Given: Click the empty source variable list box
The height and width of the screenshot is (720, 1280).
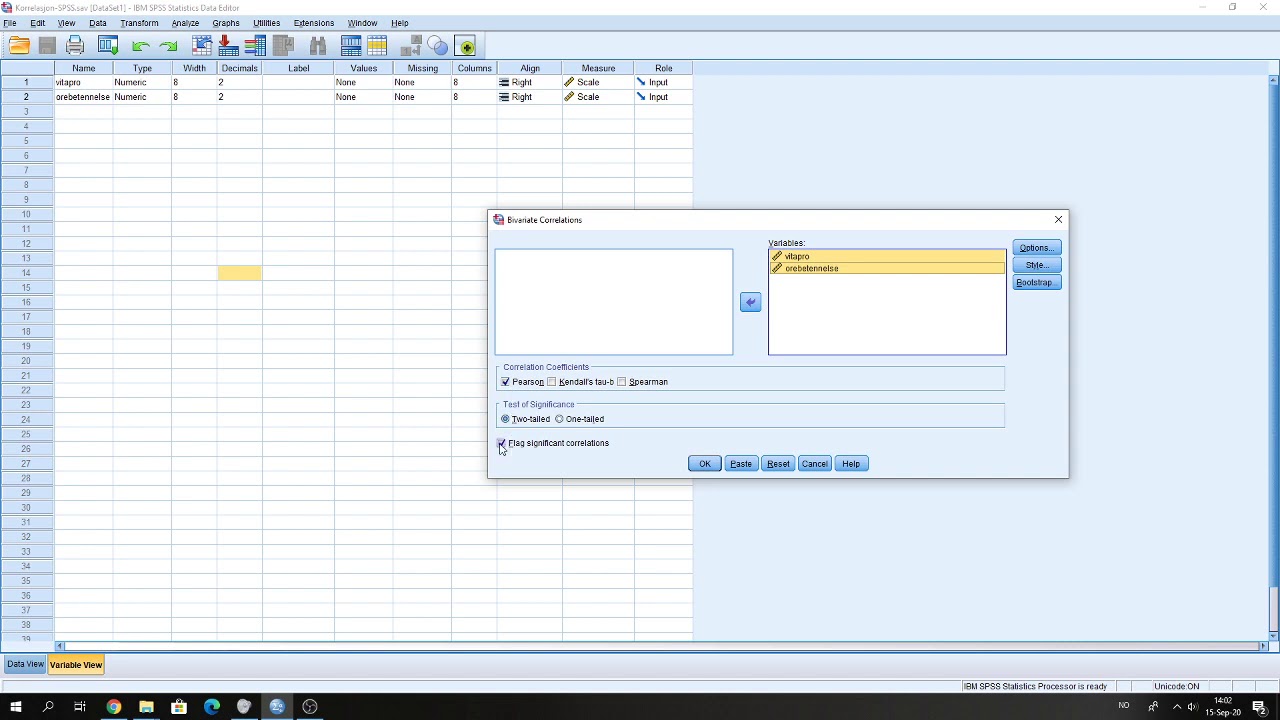Looking at the screenshot, I should [x=614, y=302].
